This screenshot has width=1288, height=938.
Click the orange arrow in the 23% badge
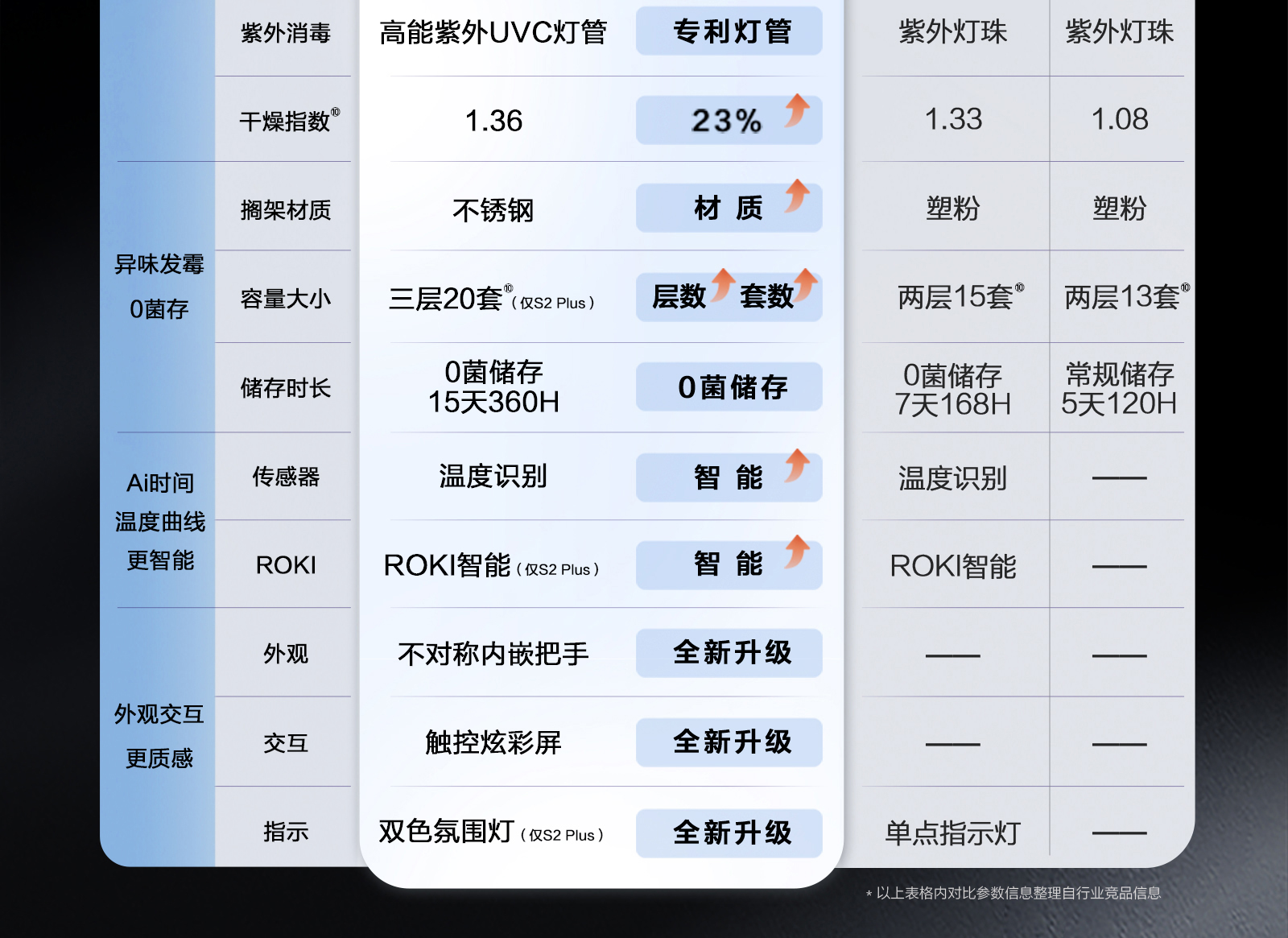(x=797, y=110)
